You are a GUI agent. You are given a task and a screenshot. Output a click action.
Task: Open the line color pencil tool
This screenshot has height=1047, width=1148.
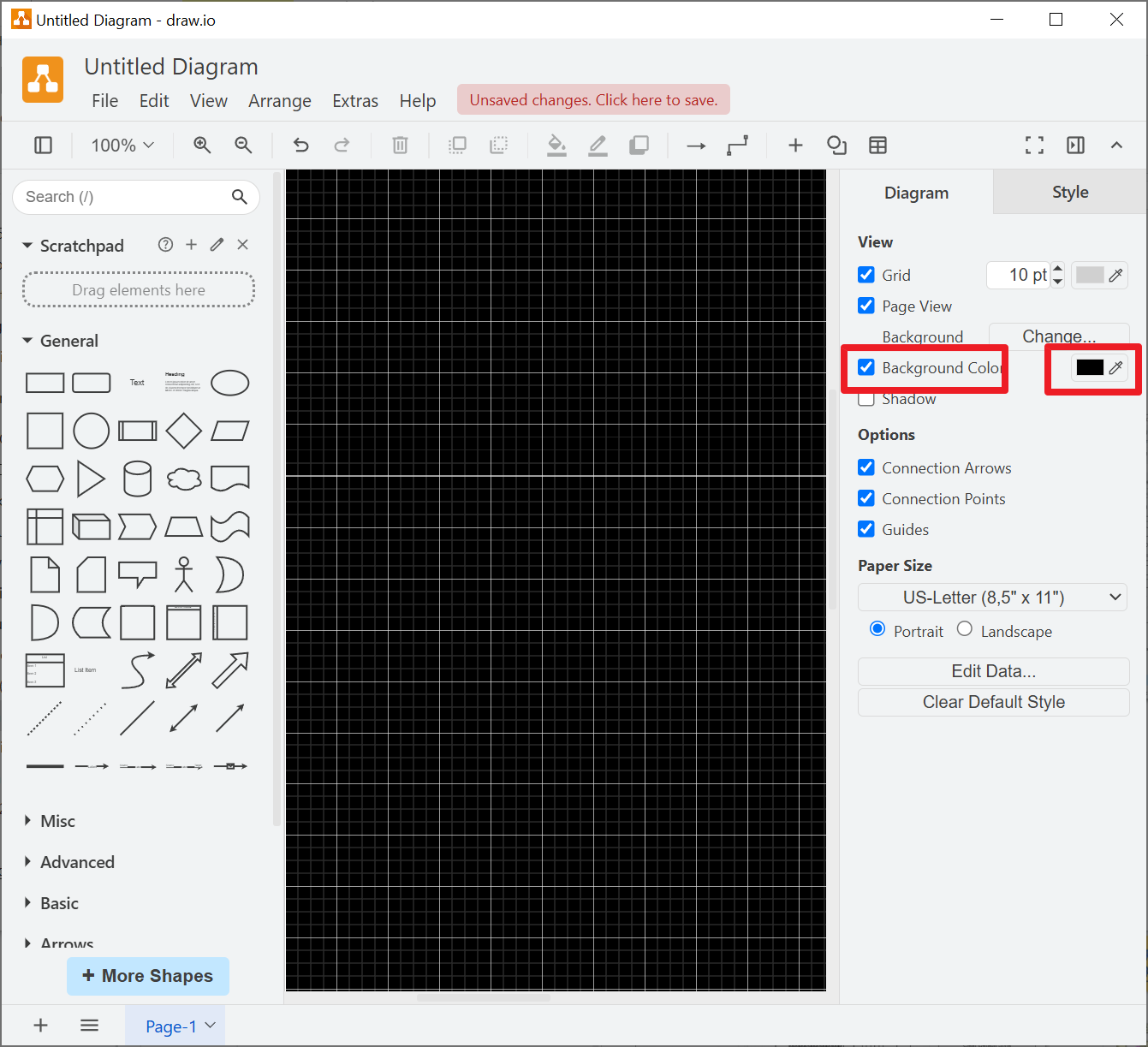[598, 146]
